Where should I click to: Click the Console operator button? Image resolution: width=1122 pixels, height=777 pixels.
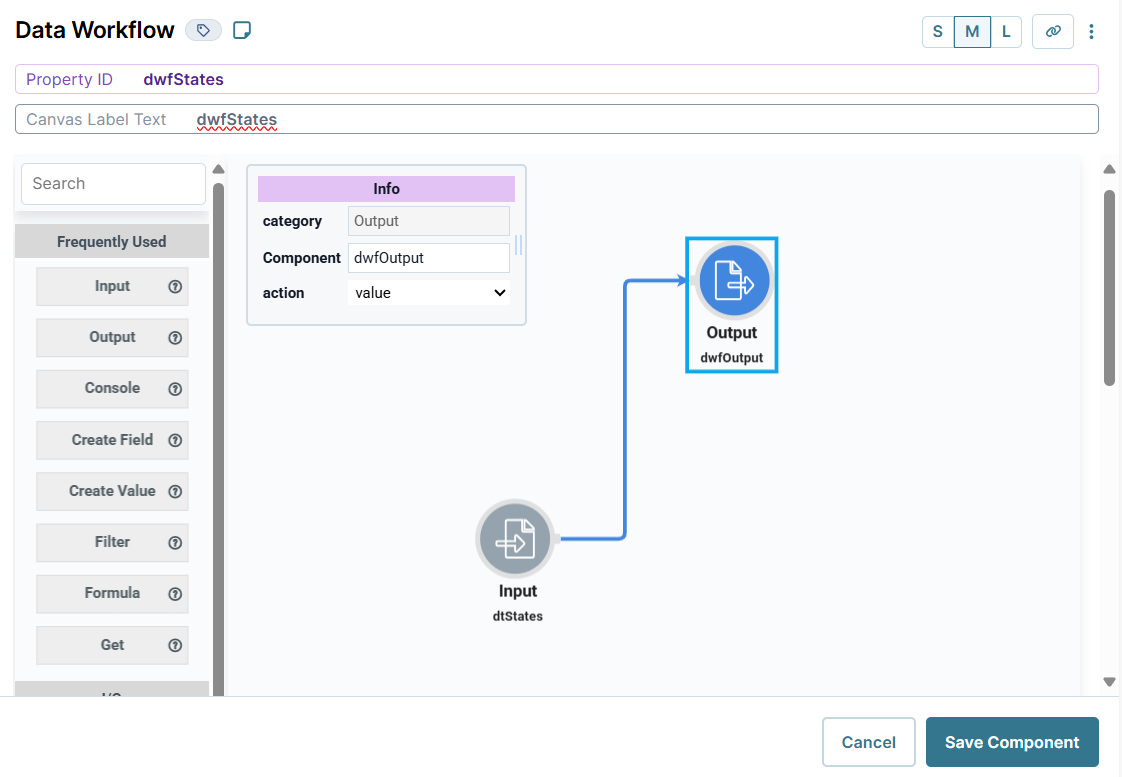112,388
